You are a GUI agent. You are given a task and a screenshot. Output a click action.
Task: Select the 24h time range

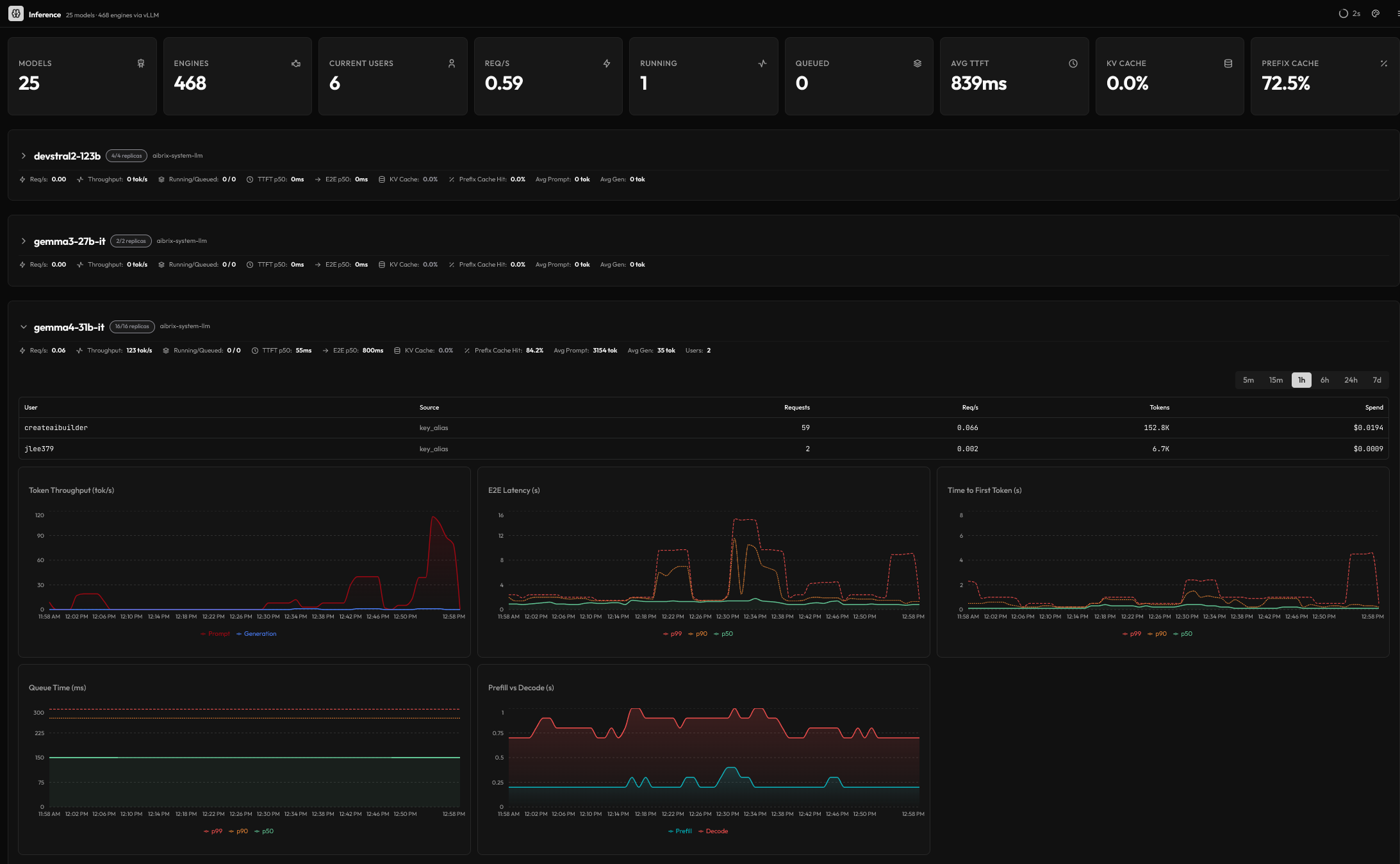(1351, 380)
